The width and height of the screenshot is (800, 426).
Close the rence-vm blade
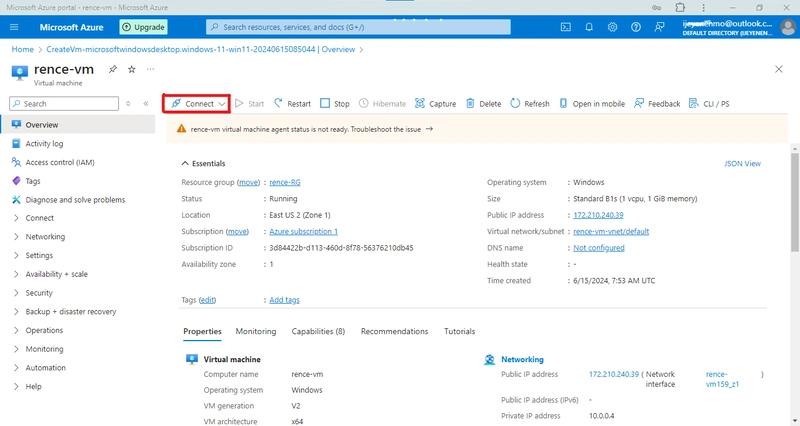point(779,69)
